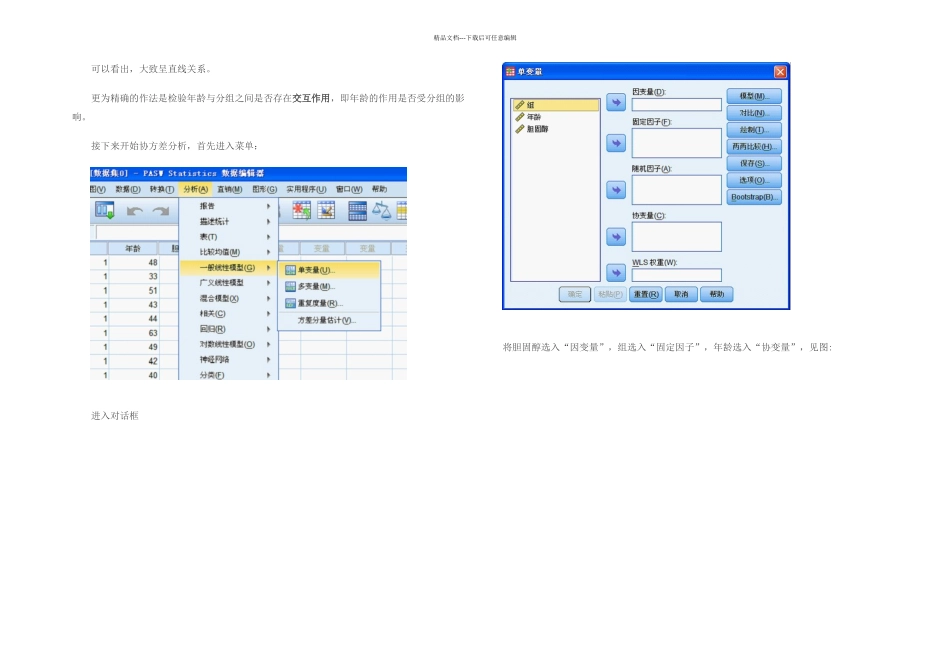The height and width of the screenshot is (672, 950).
Task: Click the 重置(R) button
Action: click(646, 294)
